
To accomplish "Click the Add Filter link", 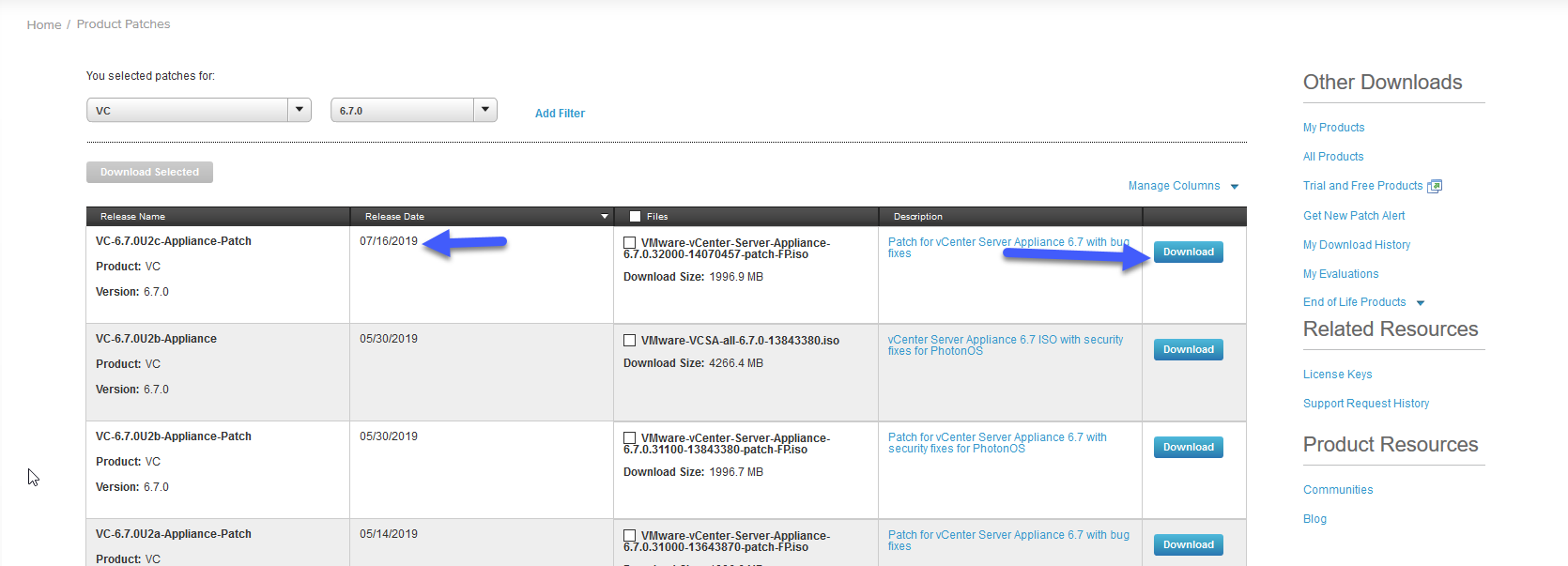I will coord(560,113).
